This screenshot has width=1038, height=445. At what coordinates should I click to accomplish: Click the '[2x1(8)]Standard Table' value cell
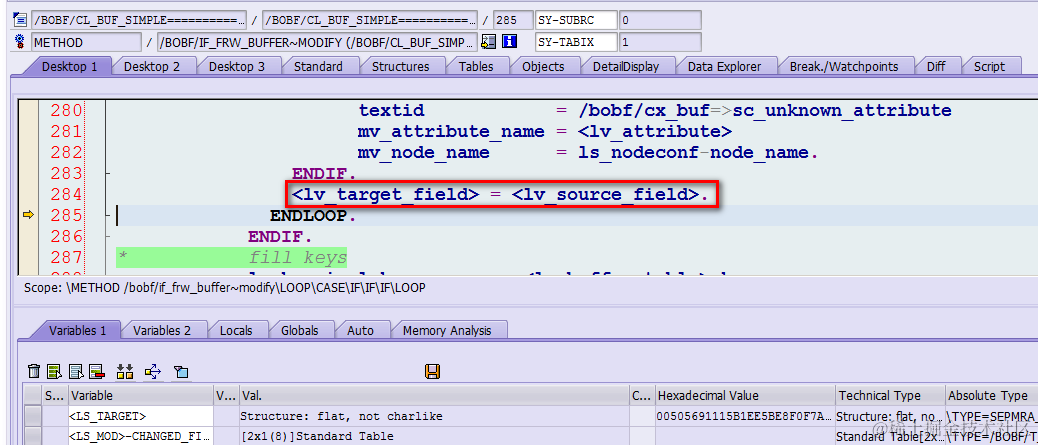tap(434, 436)
